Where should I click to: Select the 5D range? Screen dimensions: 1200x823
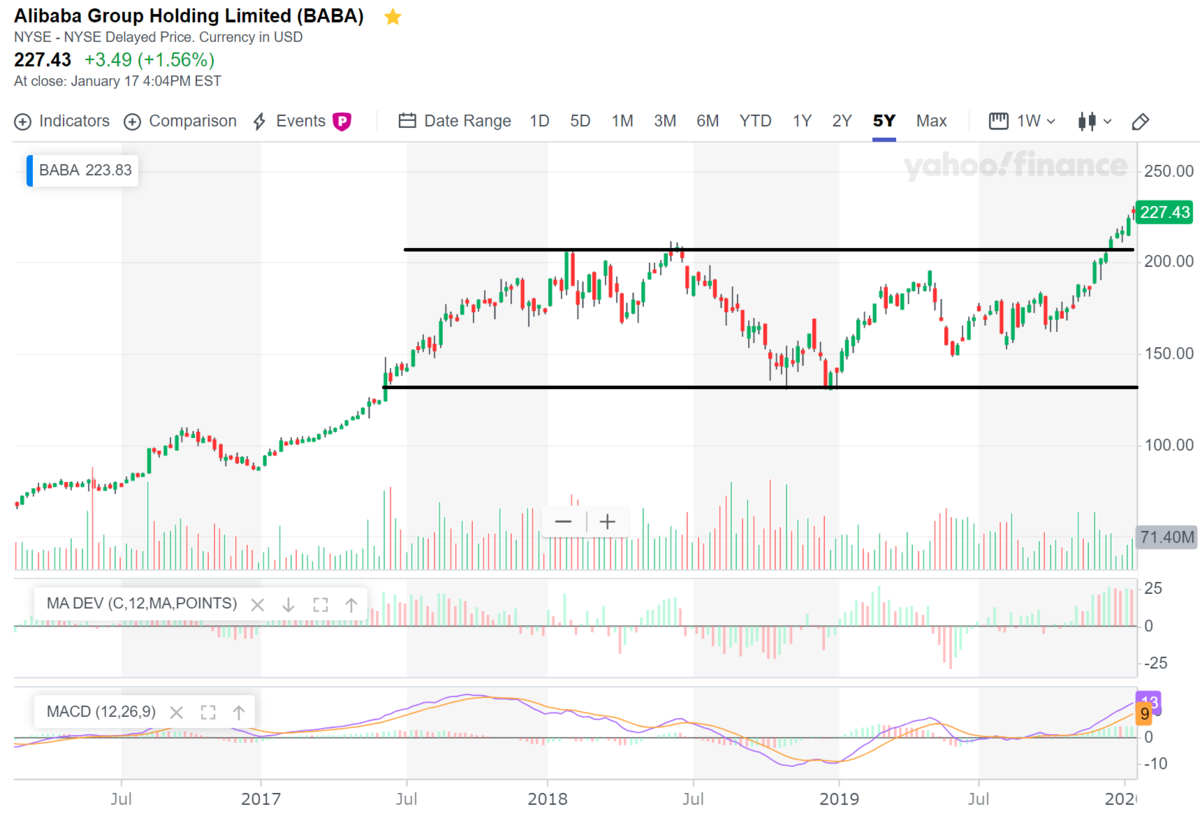pos(580,121)
